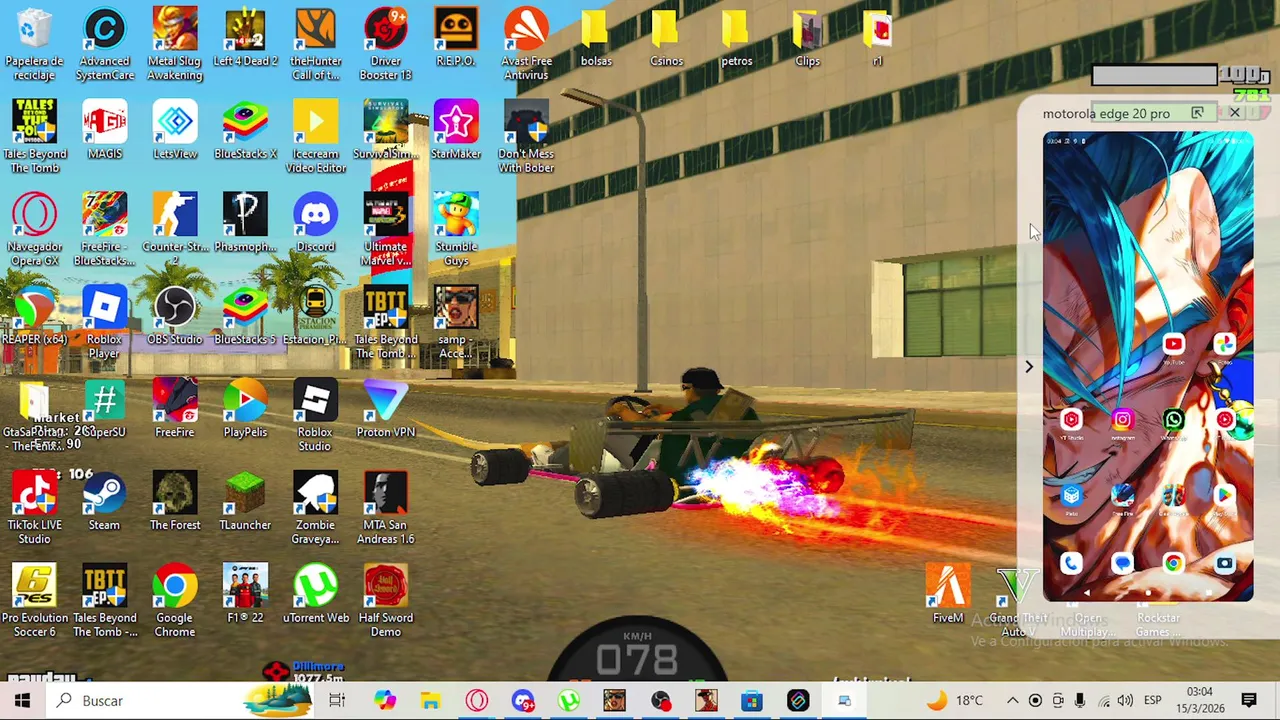Open the Discord desktop shortcut
Image resolution: width=1280 pixels, height=720 pixels.
click(x=315, y=223)
